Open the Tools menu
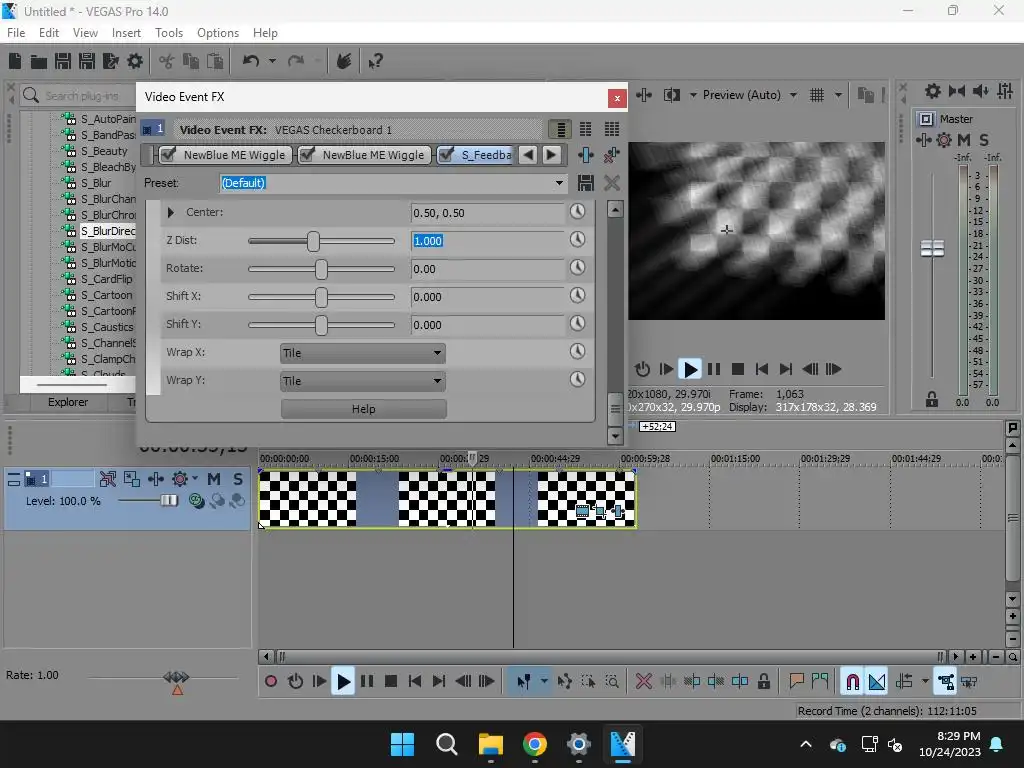The image size is (1024, 768). point(168,33)
